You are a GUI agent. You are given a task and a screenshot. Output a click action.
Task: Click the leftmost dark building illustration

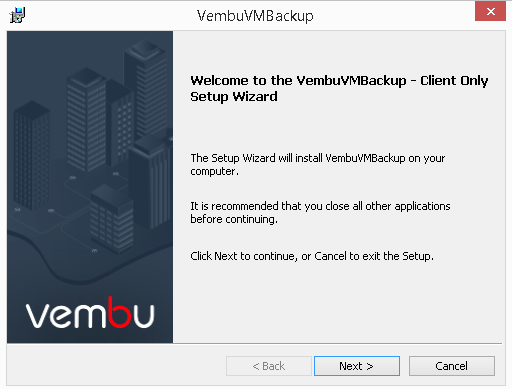coord(32,155)
